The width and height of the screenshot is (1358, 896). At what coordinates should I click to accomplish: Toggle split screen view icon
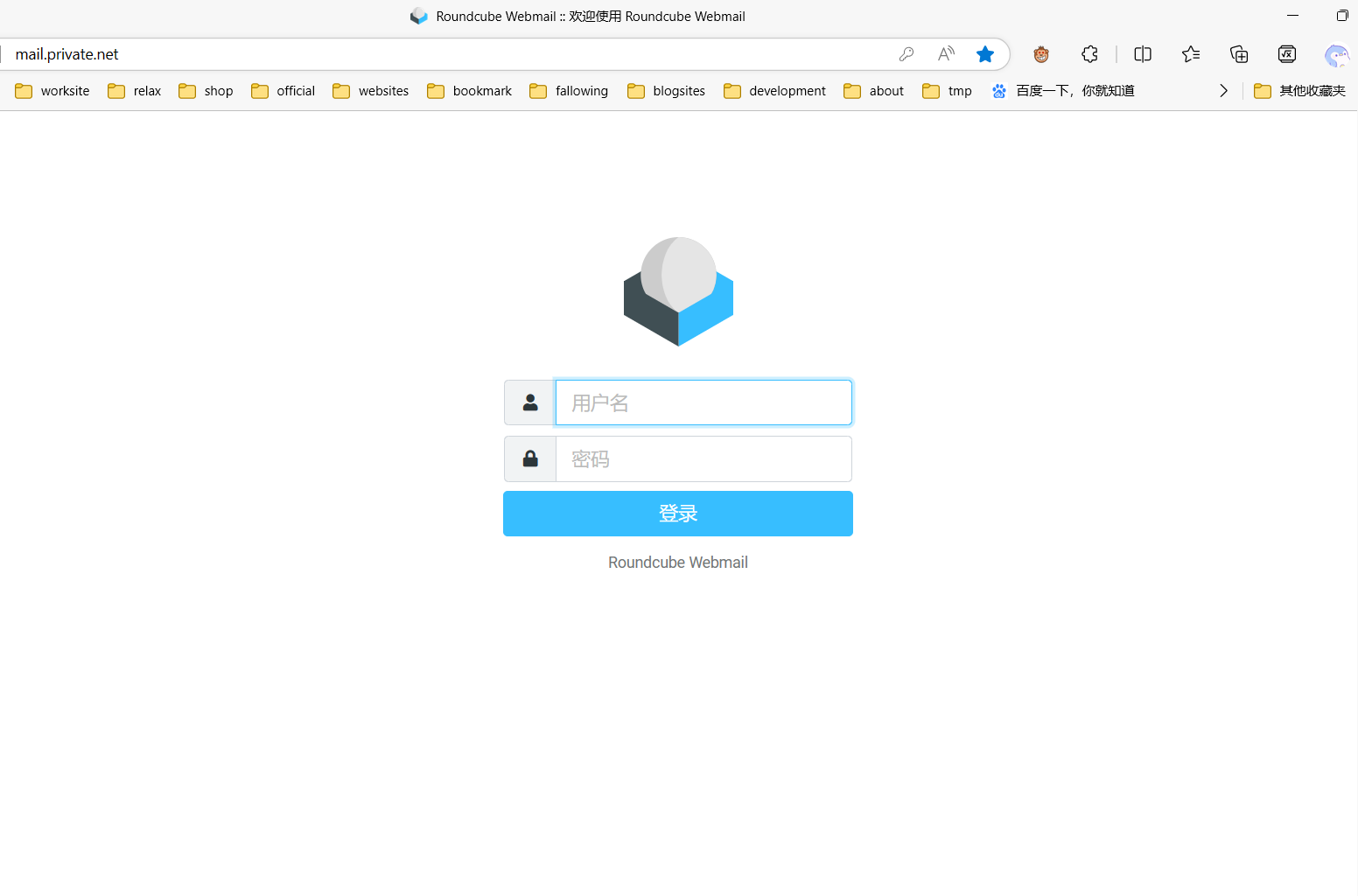(x=1143, y=54)
